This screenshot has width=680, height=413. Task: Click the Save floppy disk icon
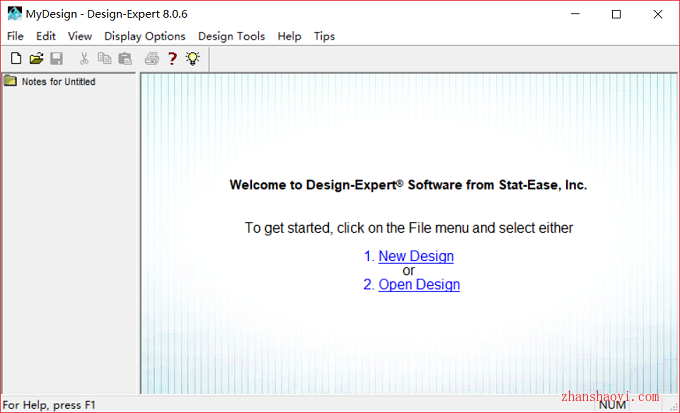pos(56,58)
